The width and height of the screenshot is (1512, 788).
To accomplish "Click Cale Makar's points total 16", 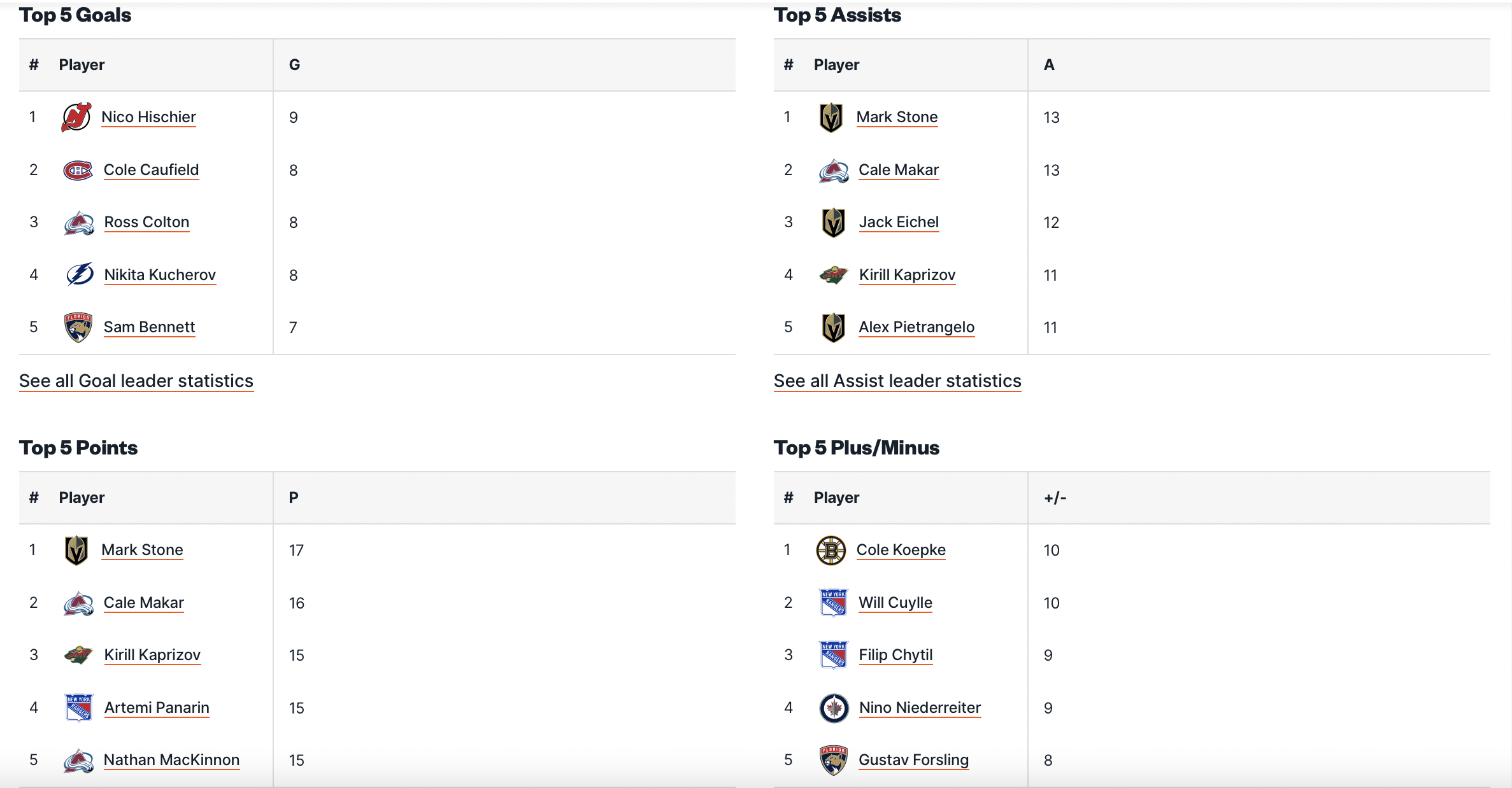I will (x=297, y=603).
